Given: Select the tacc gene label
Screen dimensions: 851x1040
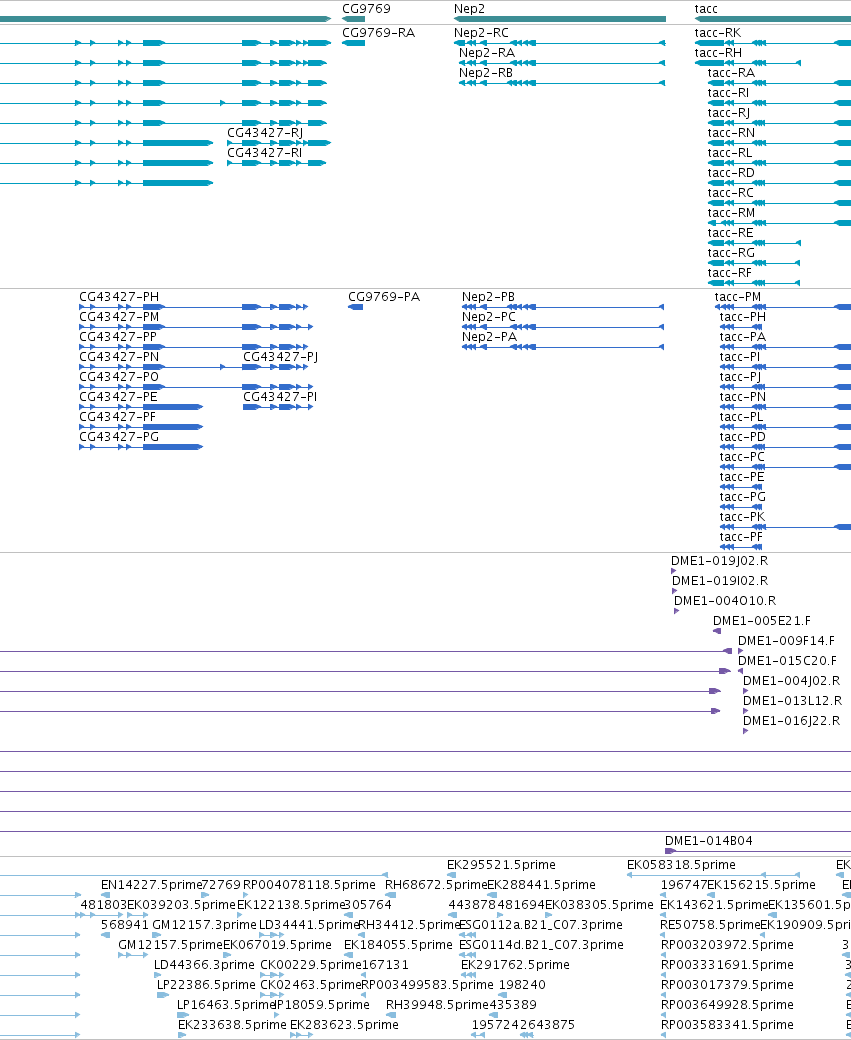Looking at the screenshot, I should click(706, 9).
